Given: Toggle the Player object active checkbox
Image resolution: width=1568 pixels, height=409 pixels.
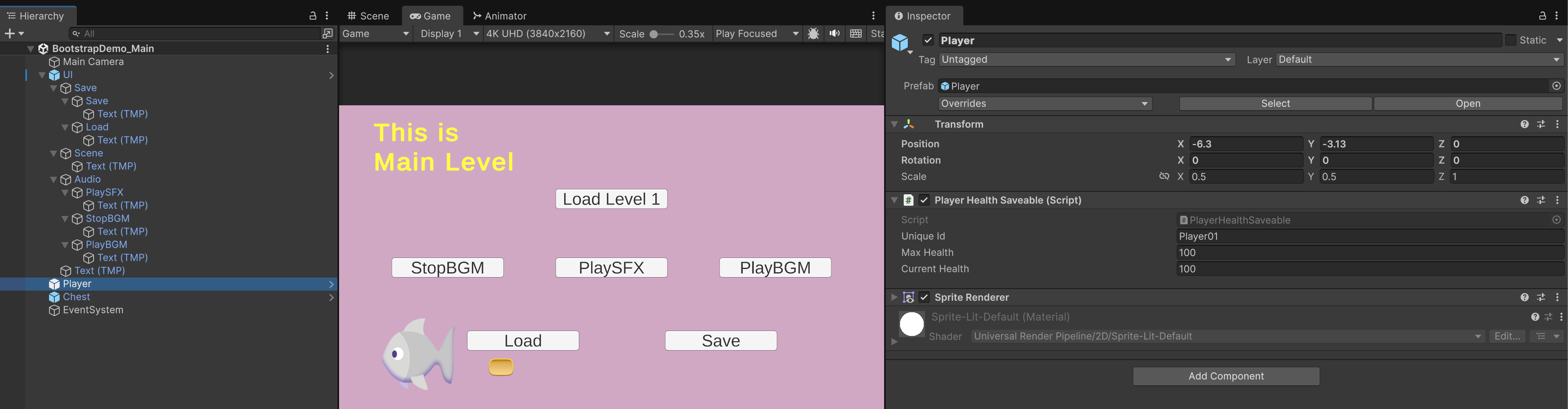Looking at the screenshot, I should click(x=928, y=40).
